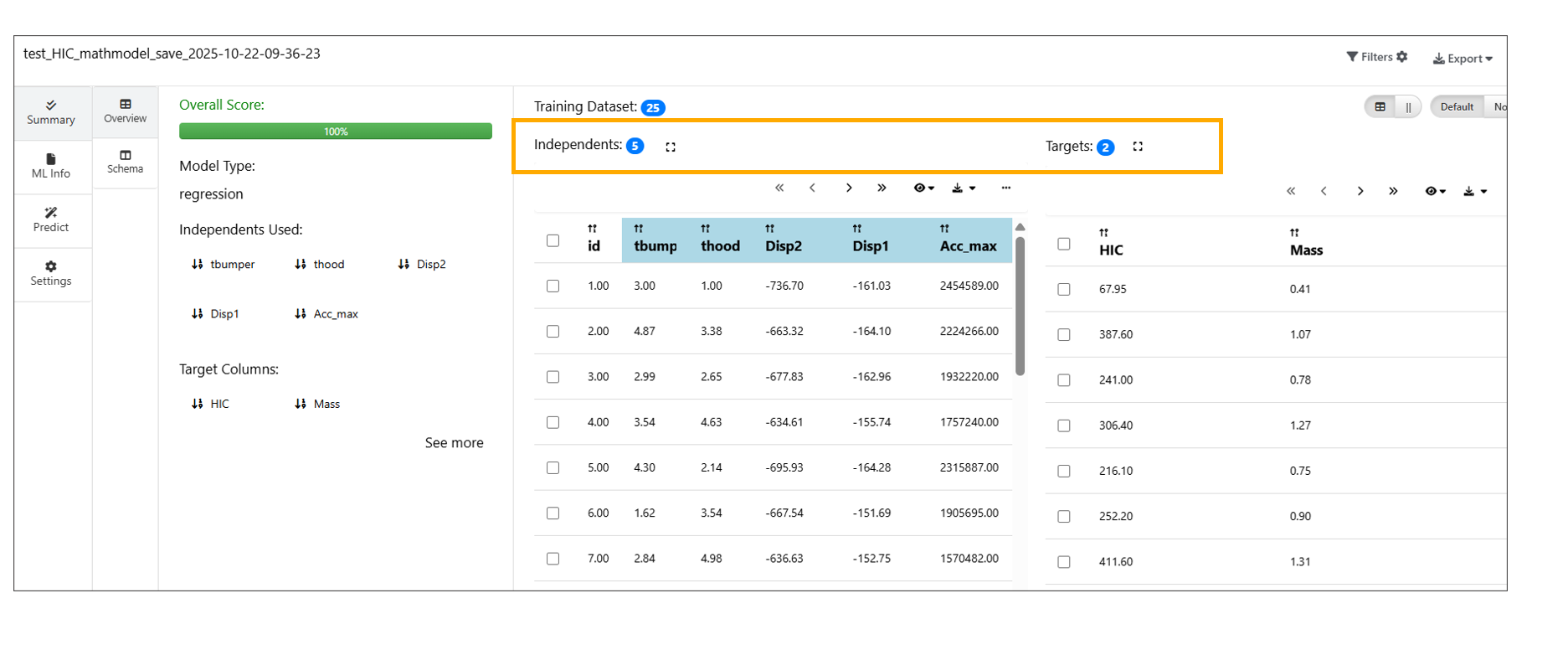Screen dimensions: 1568x655
Task: Select the Default view button
Action: click(1457, 107)
